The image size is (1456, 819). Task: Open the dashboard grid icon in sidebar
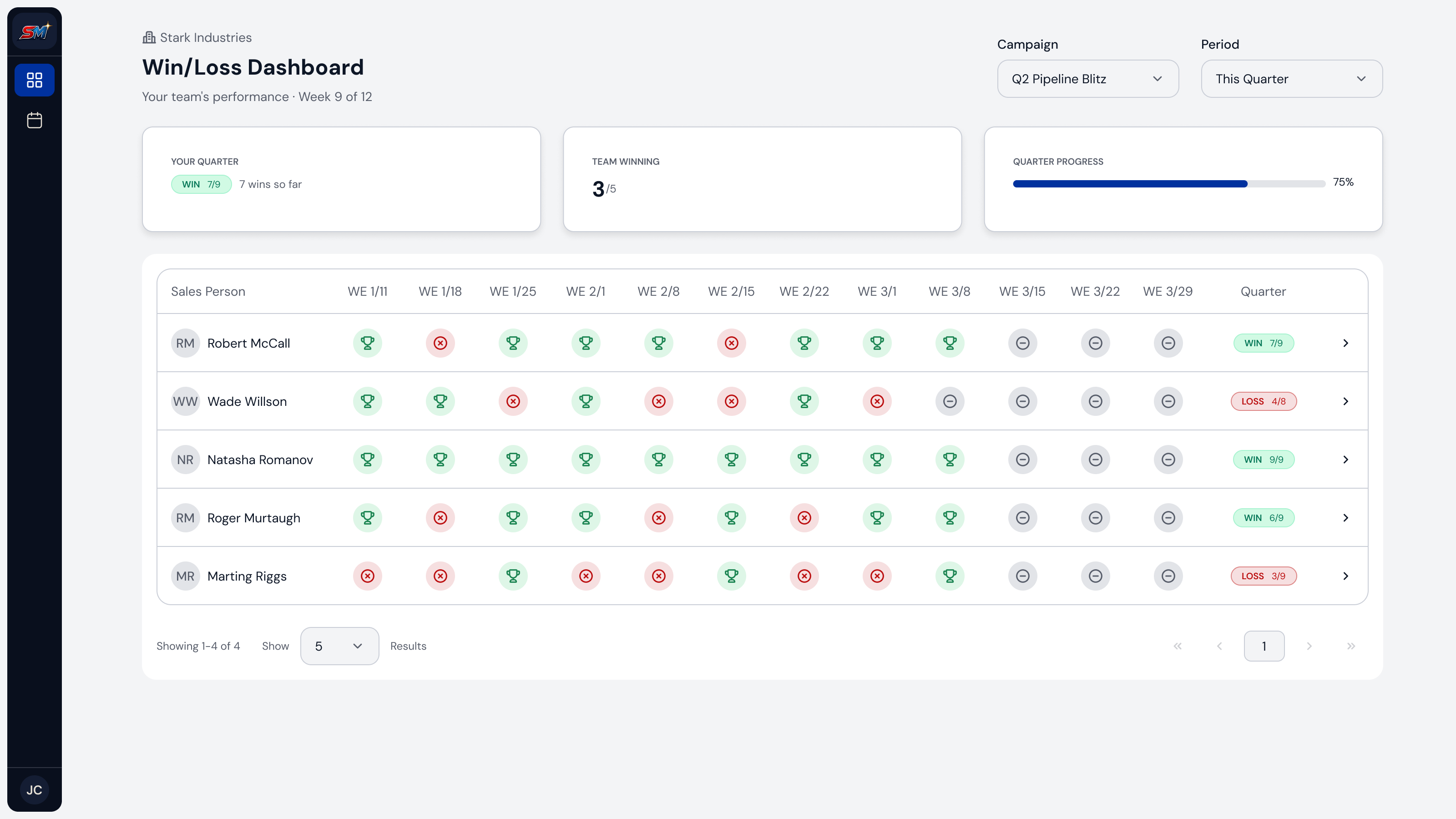[35, 80]
